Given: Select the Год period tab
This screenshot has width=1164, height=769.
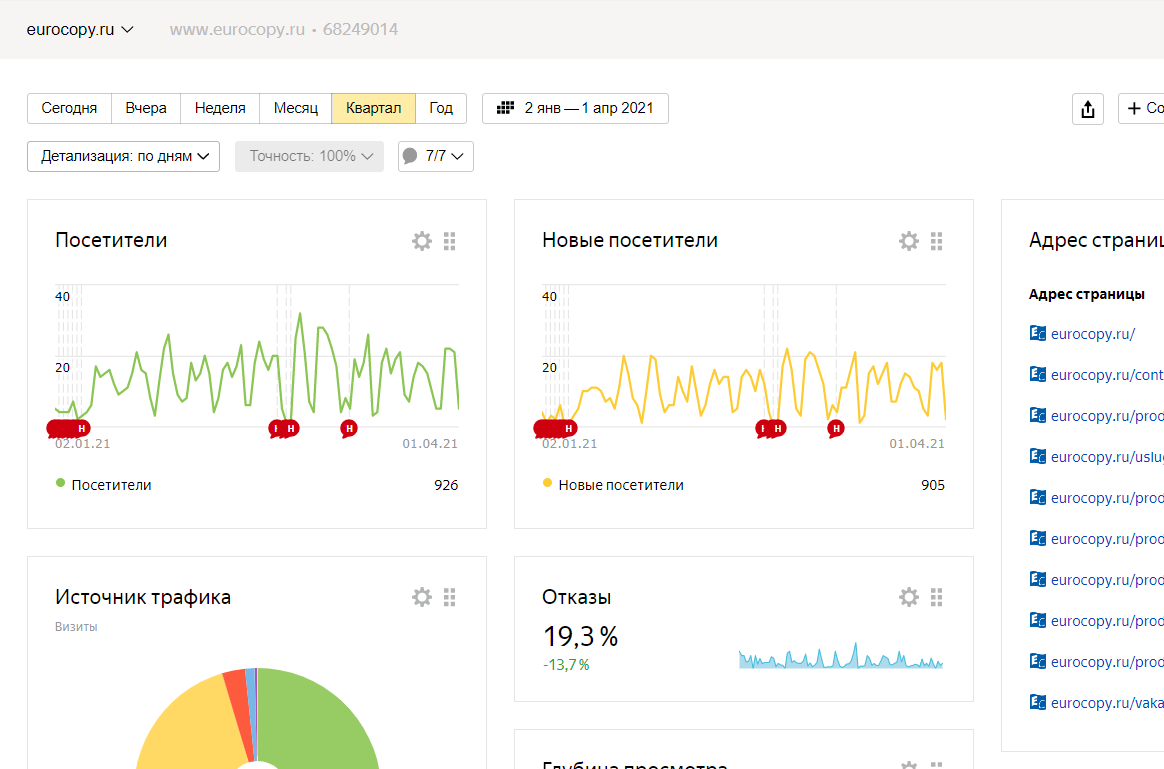Looking at the screenshot, I should click(441, 108).
